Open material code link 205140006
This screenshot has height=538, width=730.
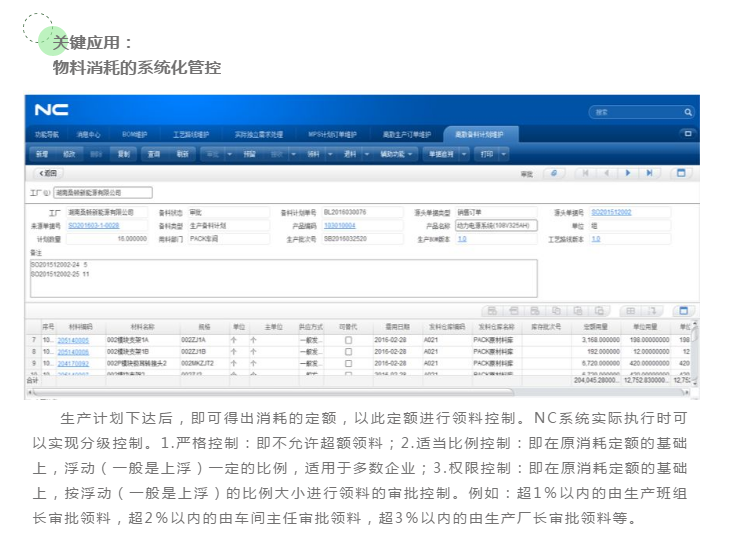(73, 352)
